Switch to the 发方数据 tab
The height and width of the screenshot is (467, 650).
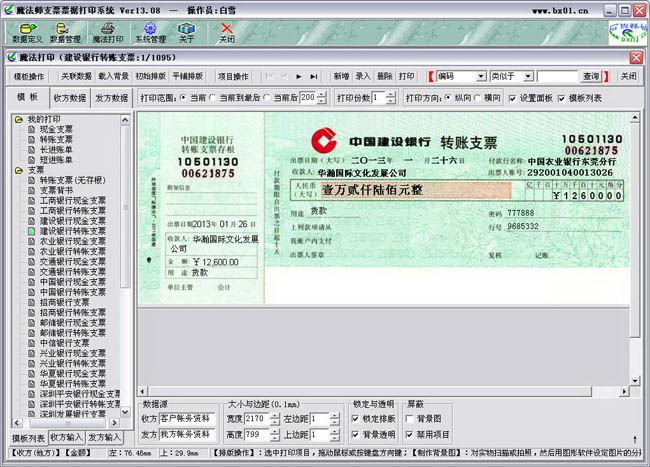click(112, 98)
